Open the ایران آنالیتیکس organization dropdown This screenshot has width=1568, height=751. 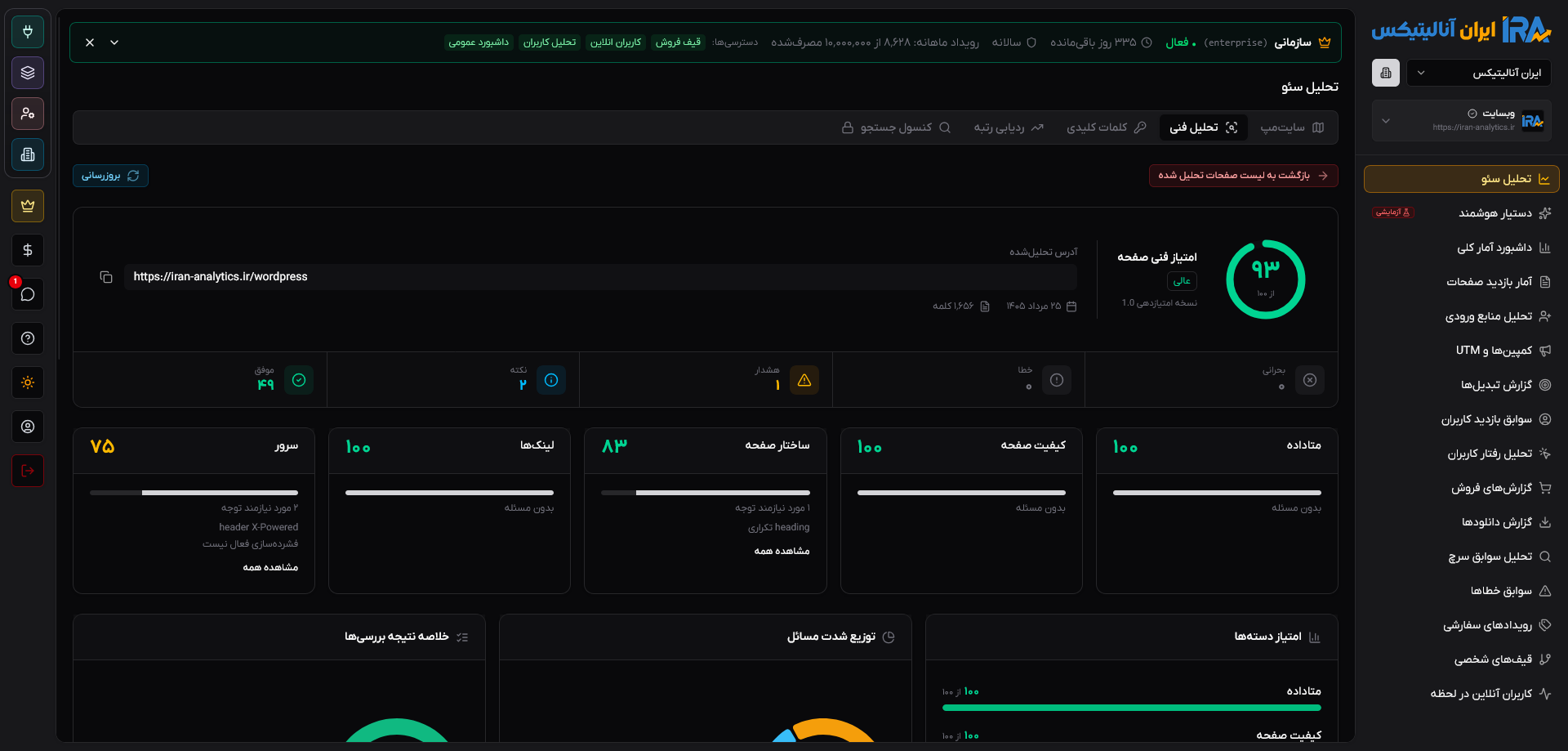[1478, 73]
